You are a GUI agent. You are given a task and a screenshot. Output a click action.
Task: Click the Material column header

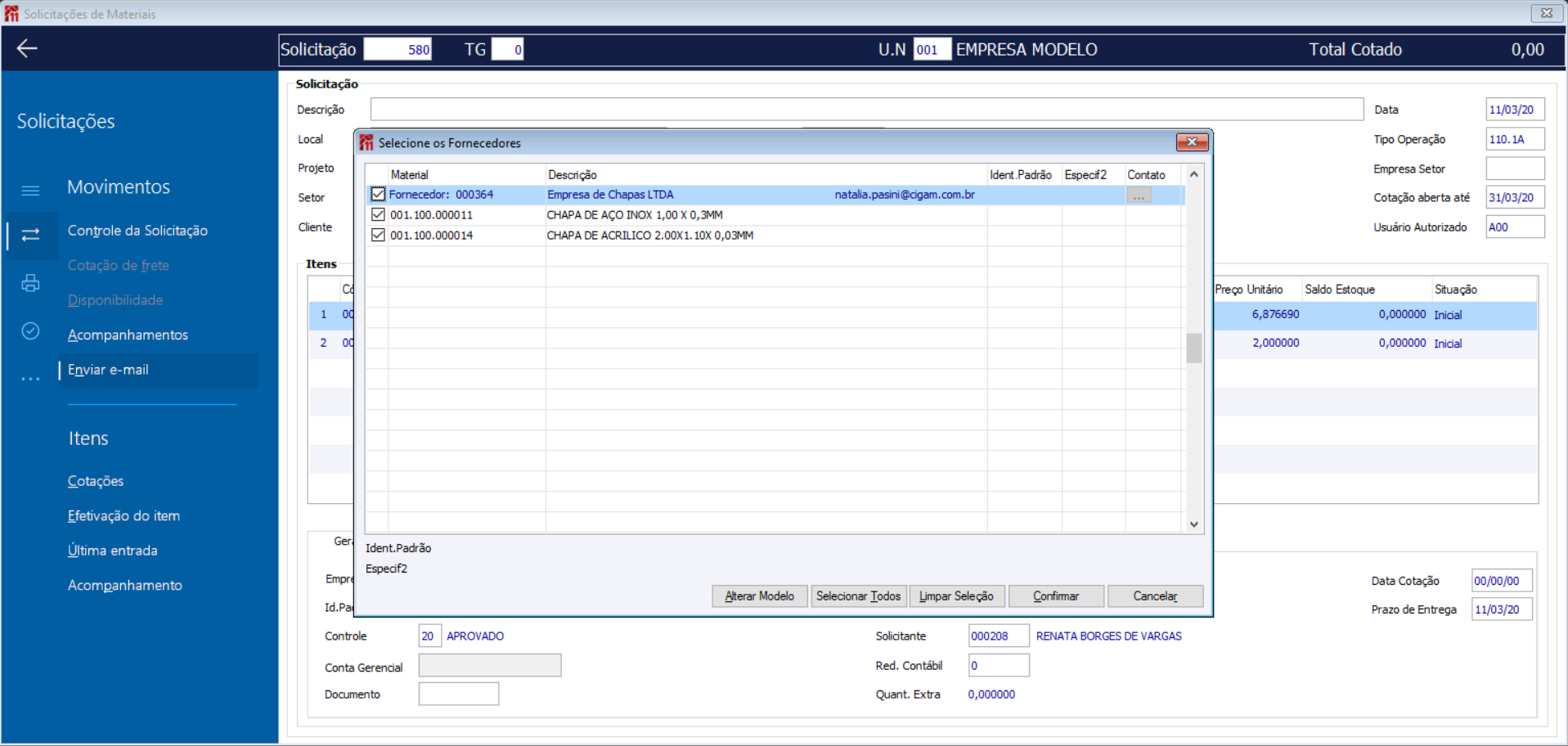(467, 175)
